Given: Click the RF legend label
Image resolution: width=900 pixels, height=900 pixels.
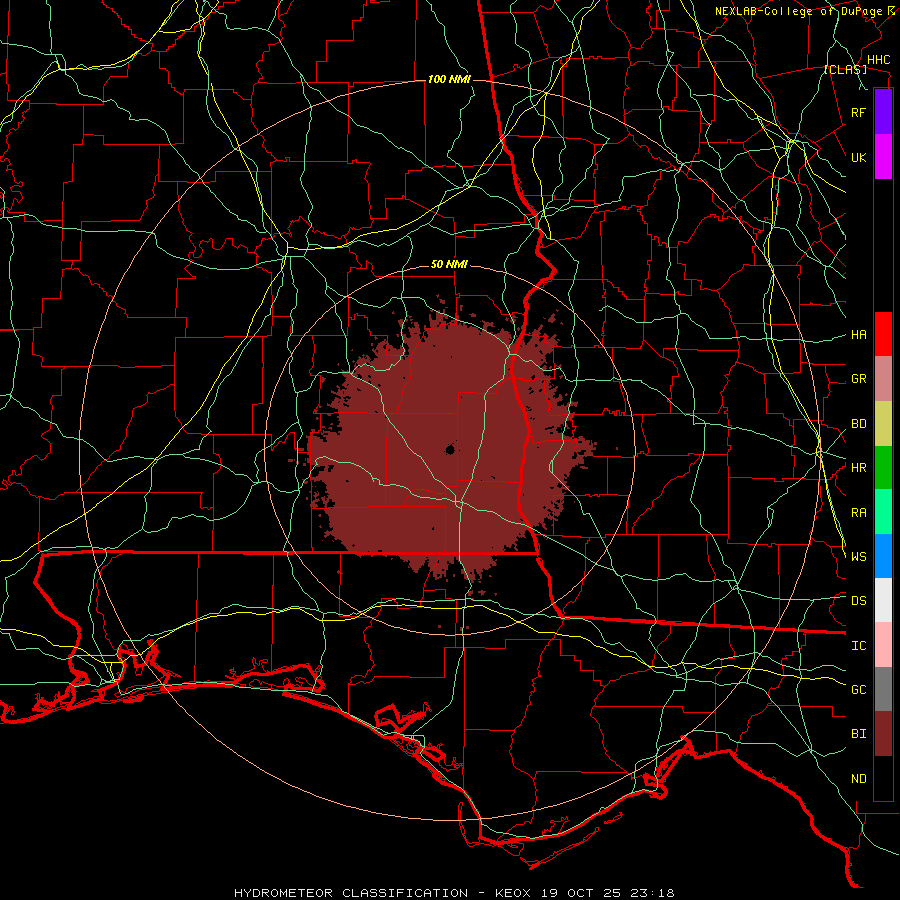Looking at the screenshot, I should coord(858,112).
